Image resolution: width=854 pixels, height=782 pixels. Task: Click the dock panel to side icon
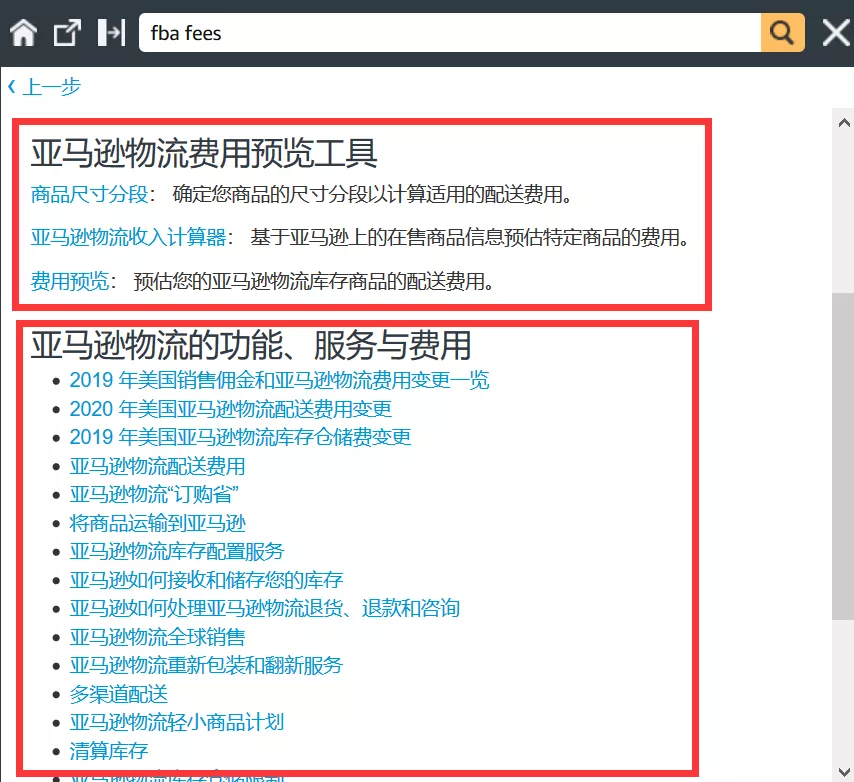tap(110, 33)
